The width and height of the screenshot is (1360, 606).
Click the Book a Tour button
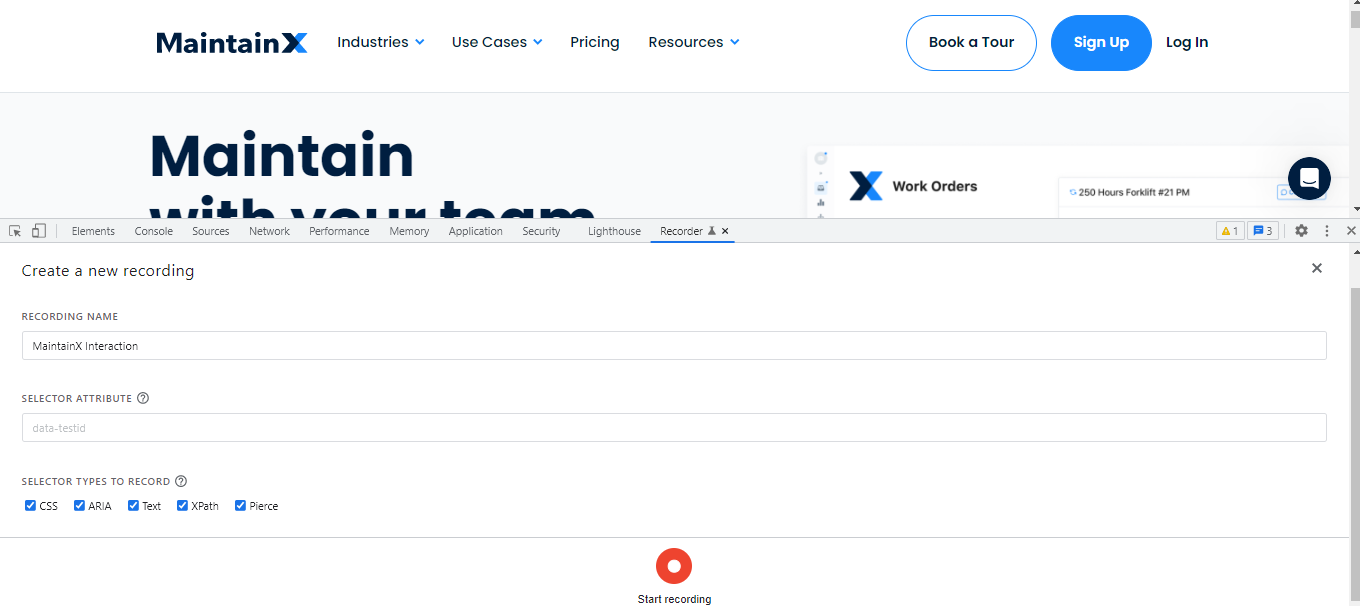click(x=971, y=43)
